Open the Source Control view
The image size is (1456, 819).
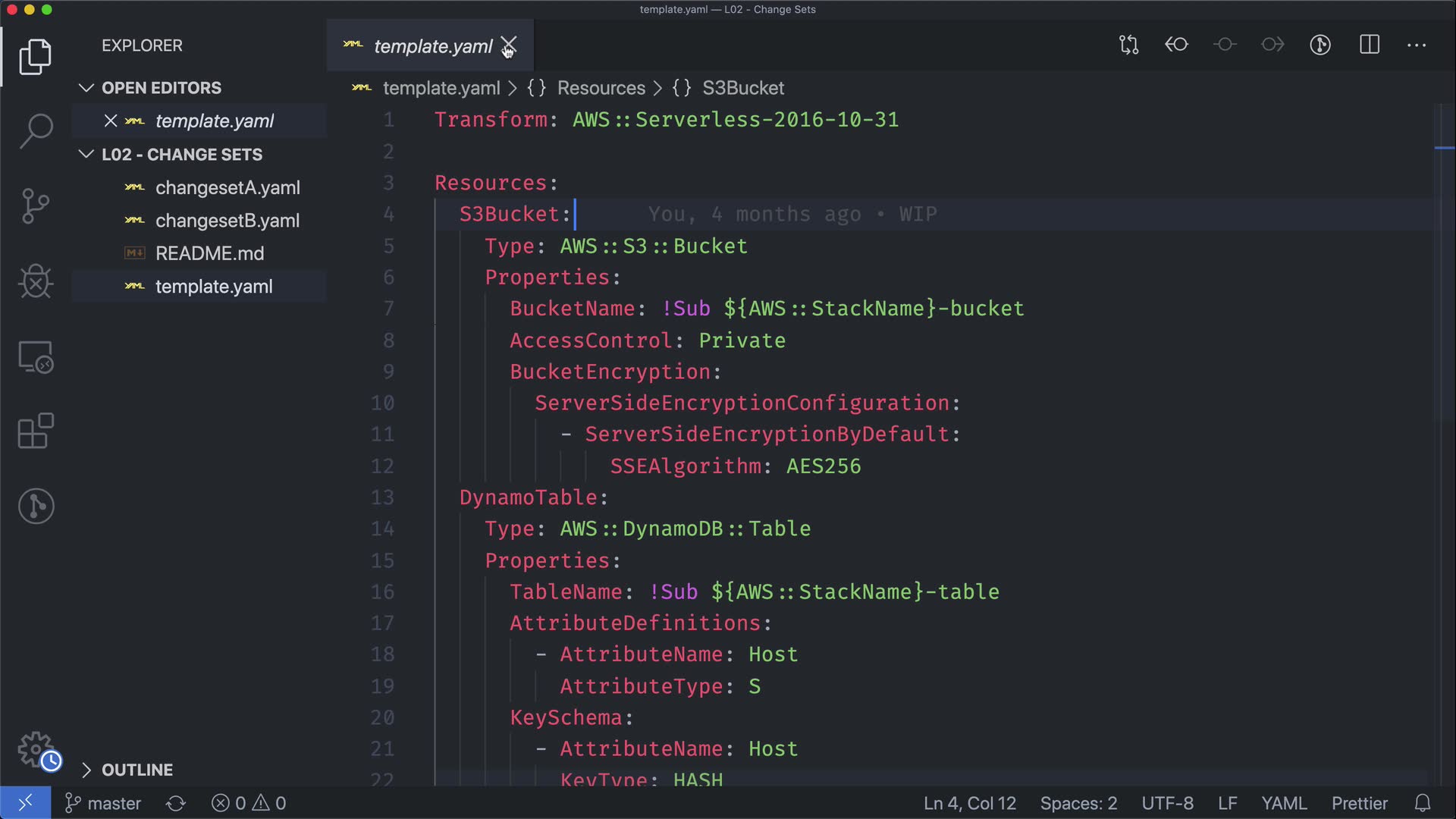[x=36, y=206]
